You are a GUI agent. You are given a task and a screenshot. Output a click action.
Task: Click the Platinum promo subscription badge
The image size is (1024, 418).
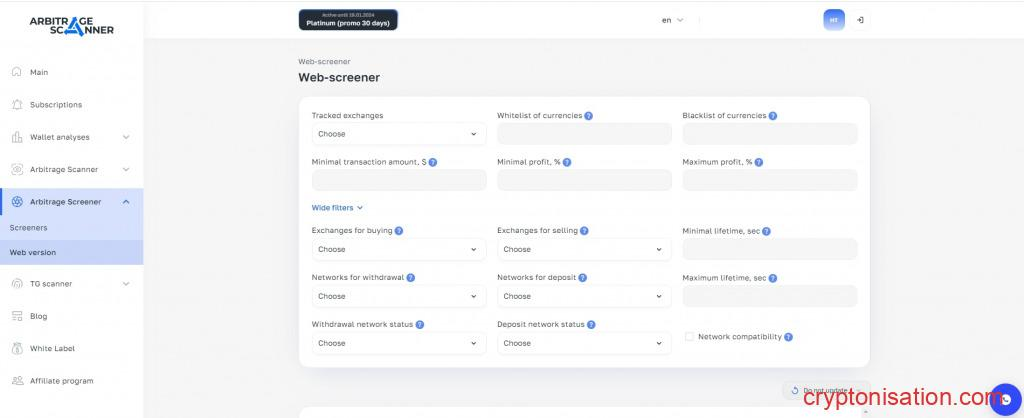(x=348, y=20)
